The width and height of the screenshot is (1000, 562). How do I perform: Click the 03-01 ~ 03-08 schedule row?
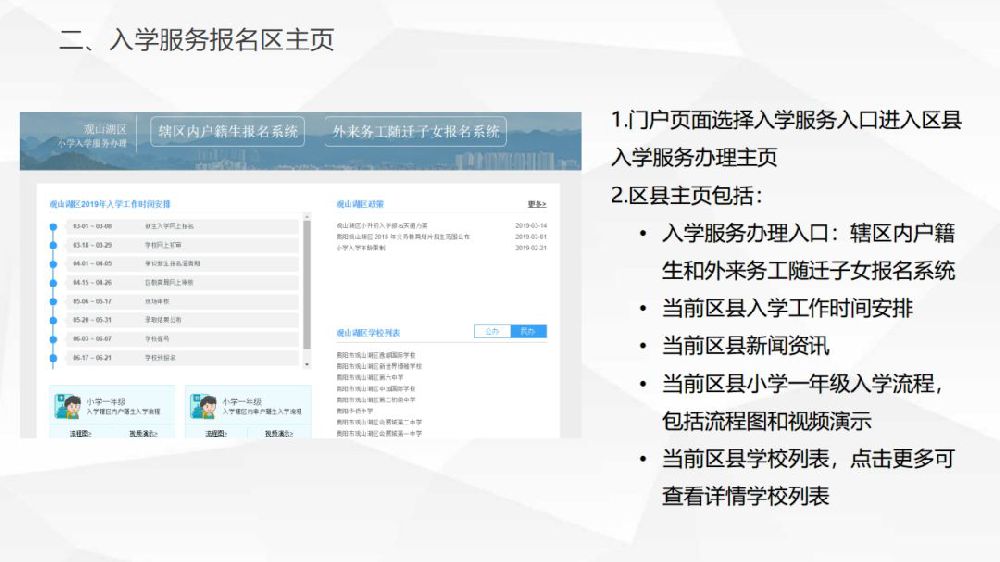point(182,226)
